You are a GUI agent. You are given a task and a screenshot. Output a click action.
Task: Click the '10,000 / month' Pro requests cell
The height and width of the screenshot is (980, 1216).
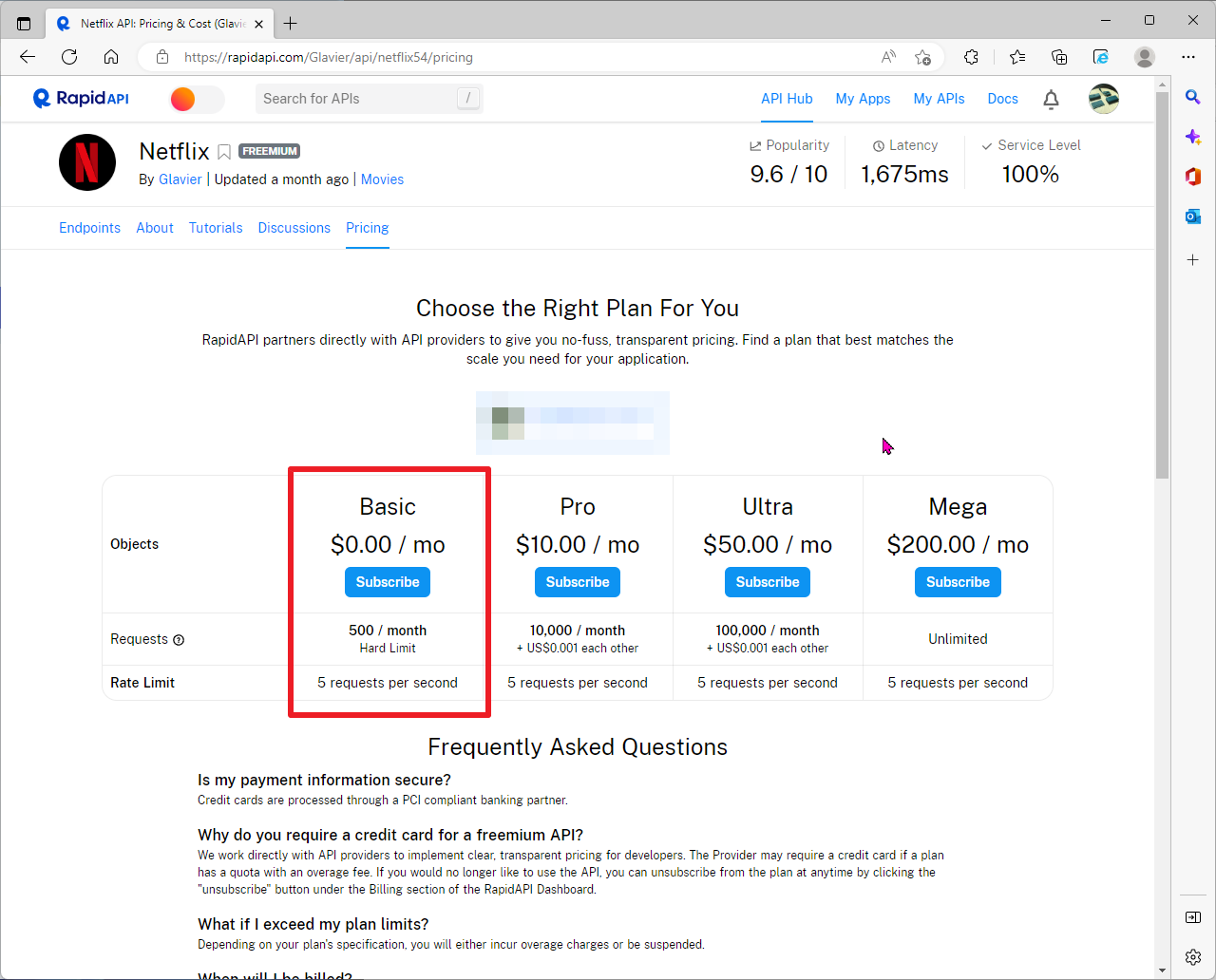click(x=578, y=639)
